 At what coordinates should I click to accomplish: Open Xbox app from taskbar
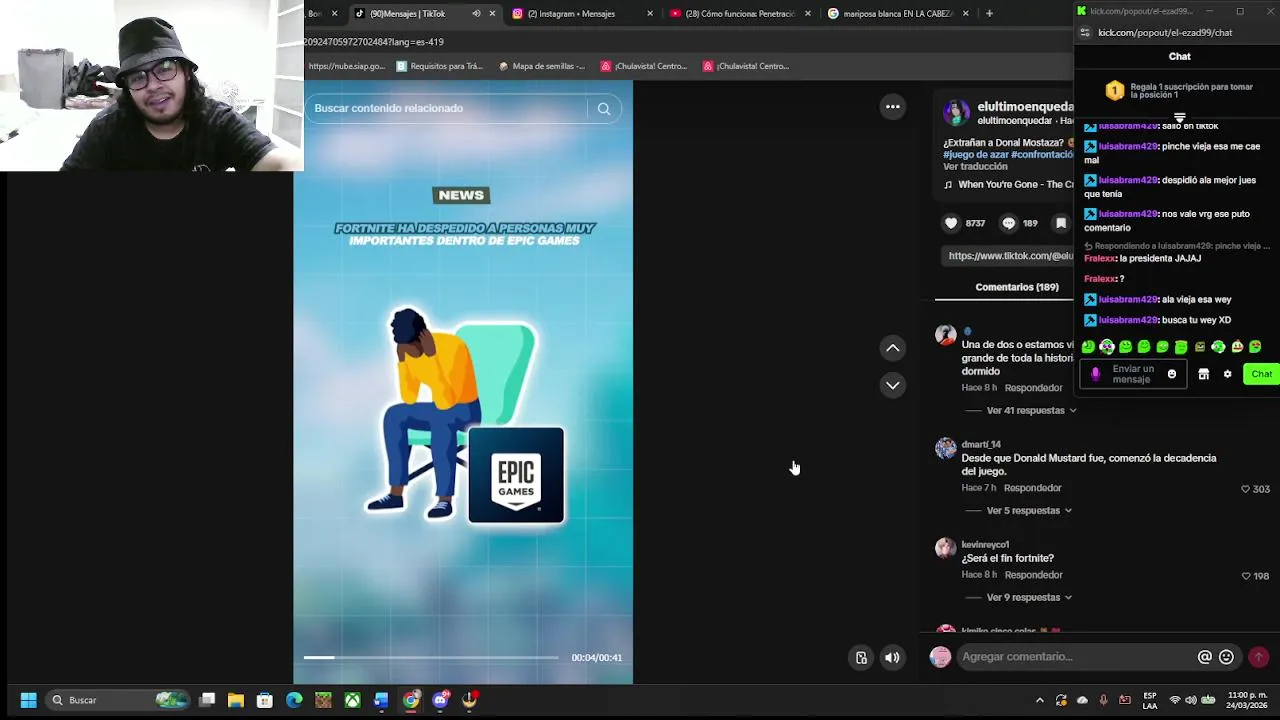352,700
